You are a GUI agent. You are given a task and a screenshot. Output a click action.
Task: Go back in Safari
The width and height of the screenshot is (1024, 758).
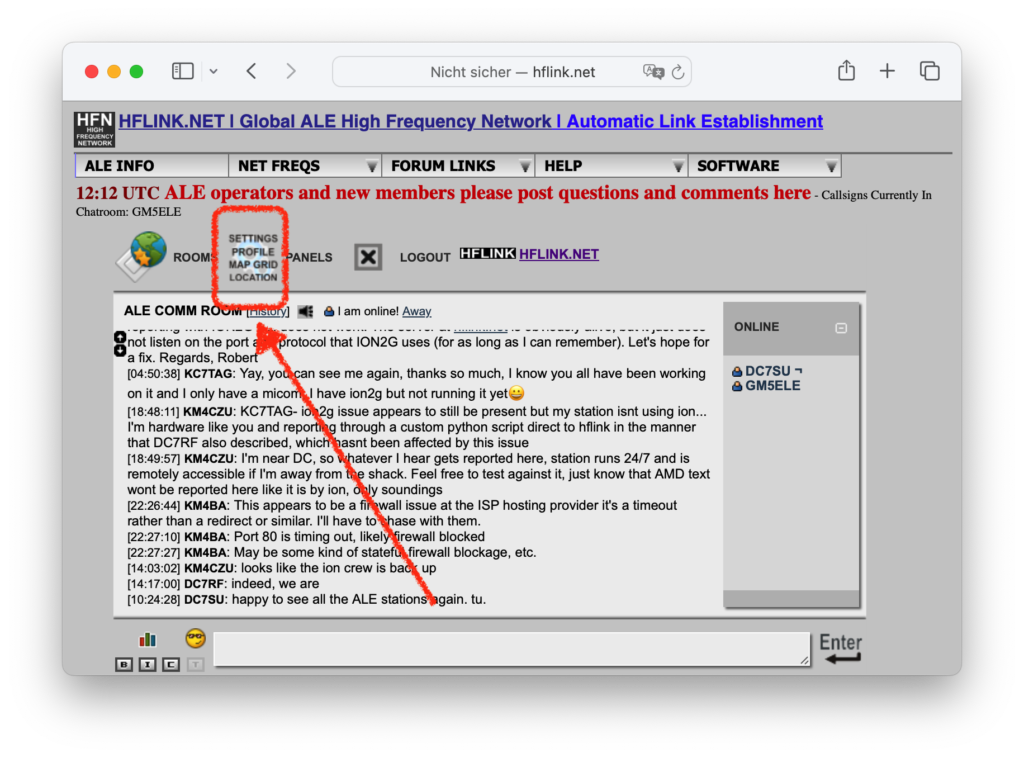coord(251,71)
